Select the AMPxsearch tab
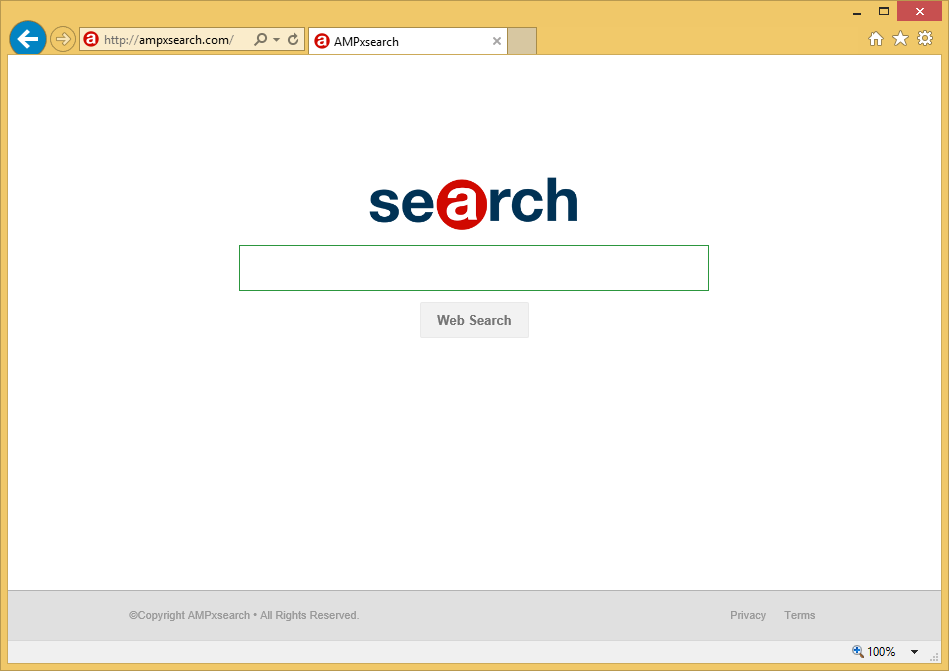 pyautogui.click(x=400, y=41)
